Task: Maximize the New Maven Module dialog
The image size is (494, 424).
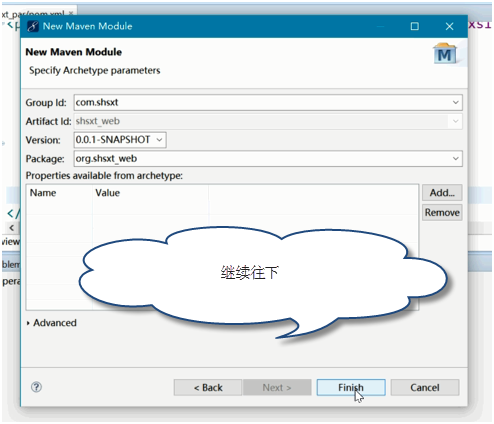Action: (415, 26)
